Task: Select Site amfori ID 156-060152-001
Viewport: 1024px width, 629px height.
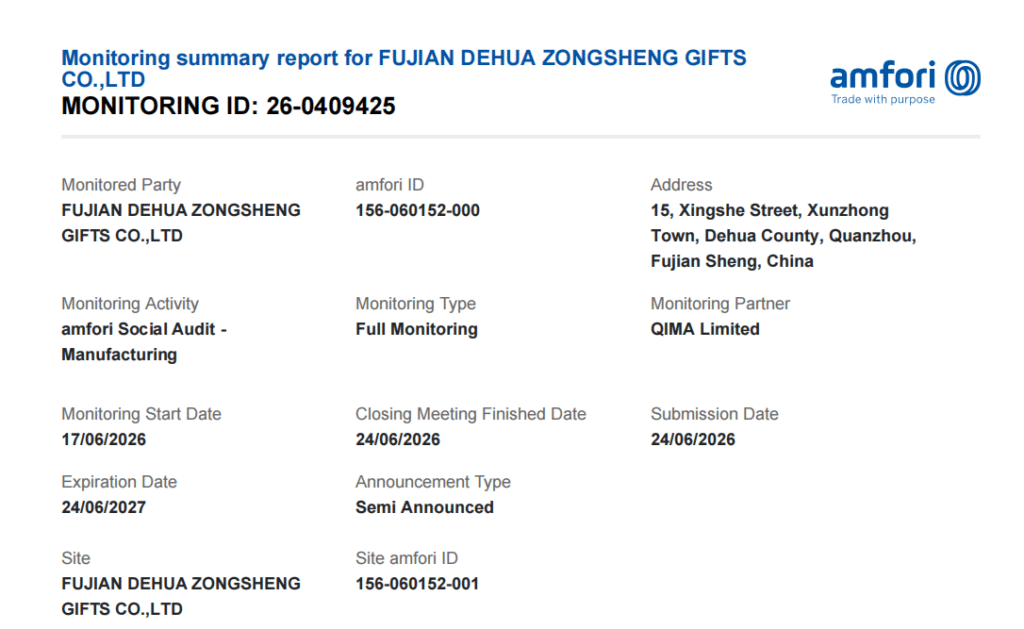Action: [x=417, y=584]
